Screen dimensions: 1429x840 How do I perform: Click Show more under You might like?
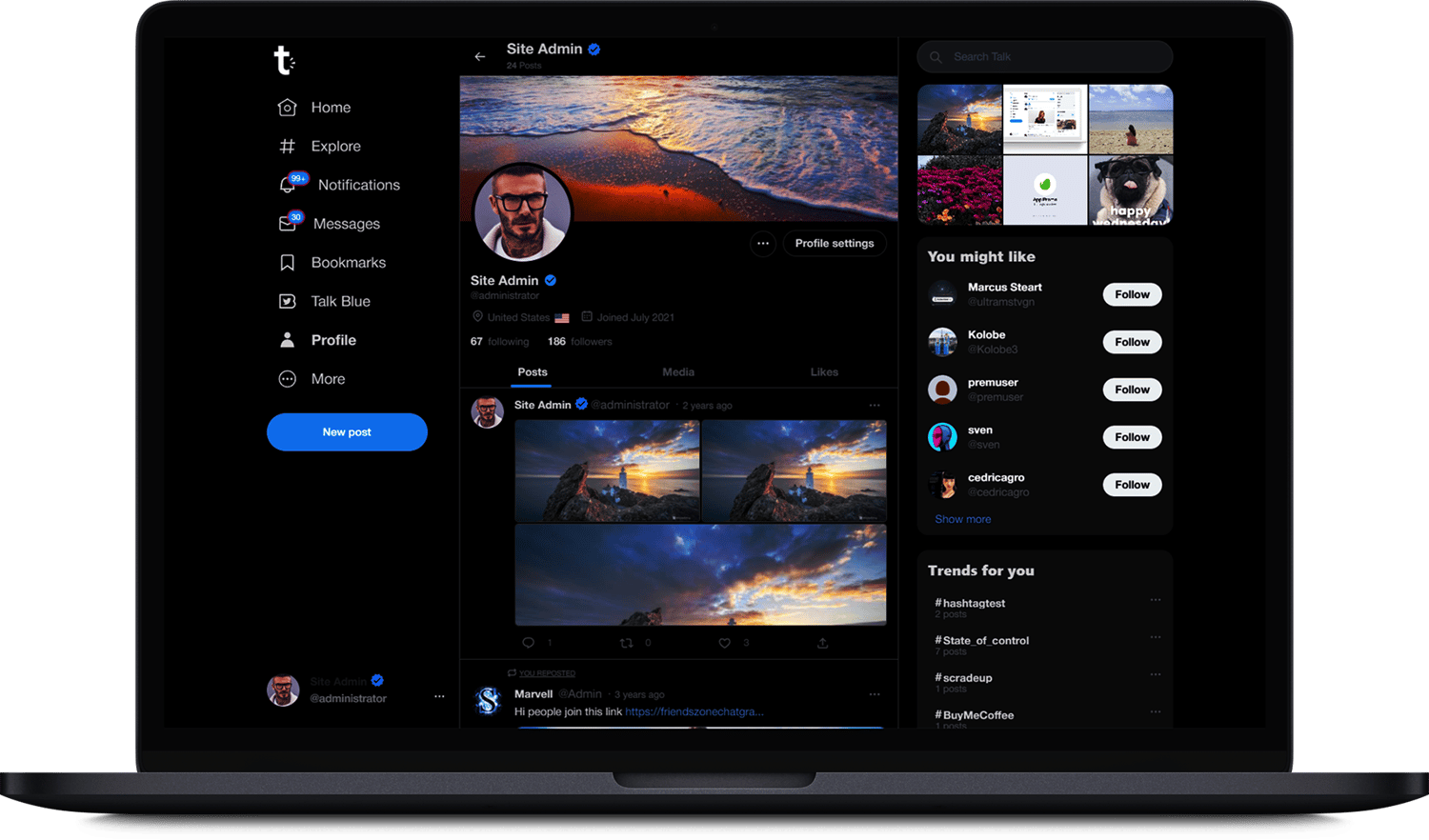(963, 519)
